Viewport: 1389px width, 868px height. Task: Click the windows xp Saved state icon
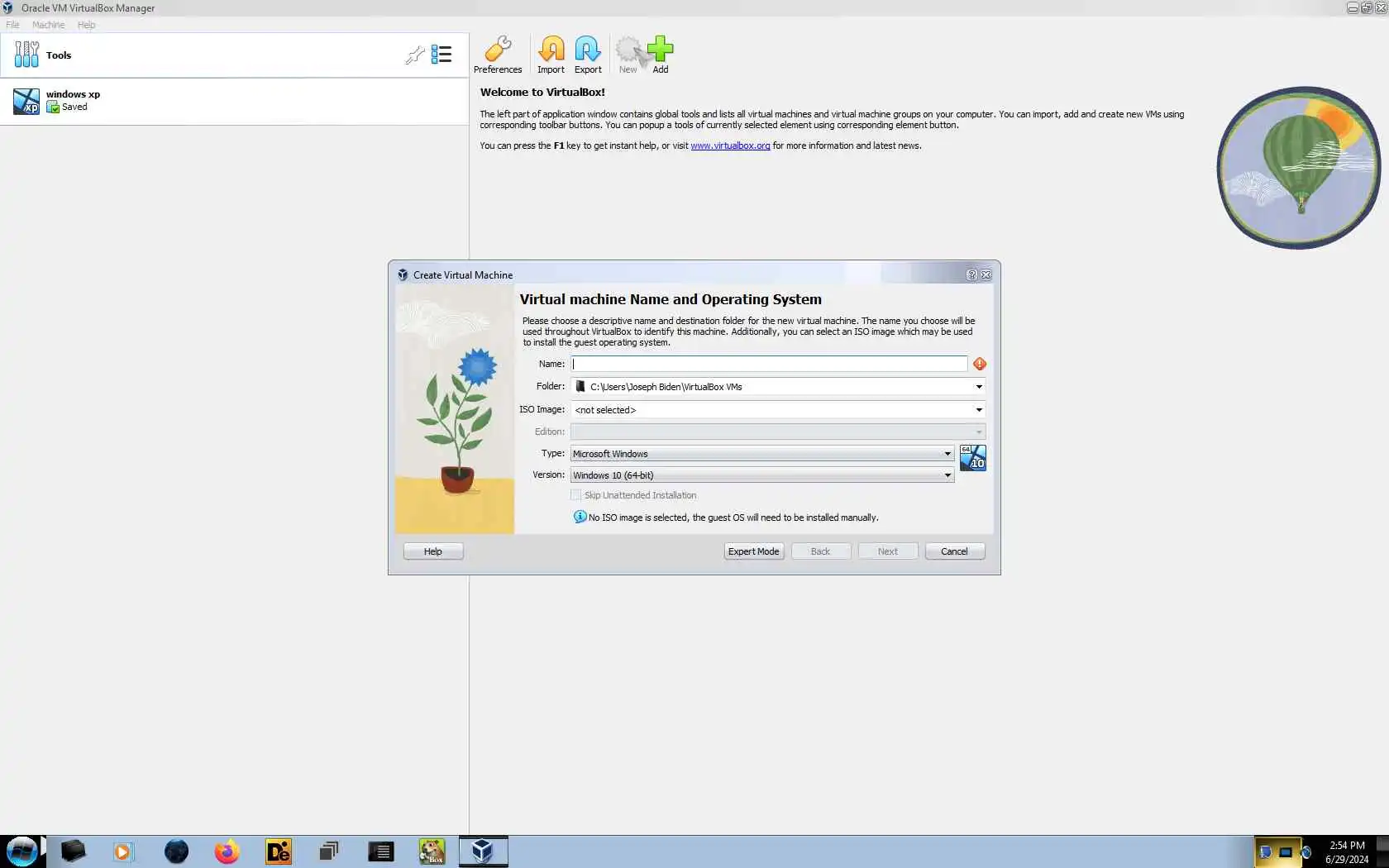(x=53, y=107)
